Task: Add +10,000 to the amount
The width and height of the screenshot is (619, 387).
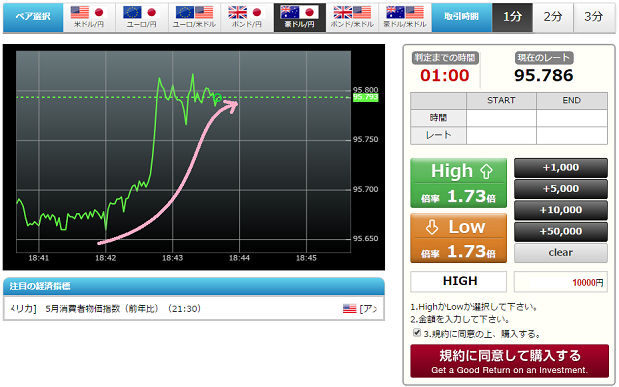Action: 561,210
